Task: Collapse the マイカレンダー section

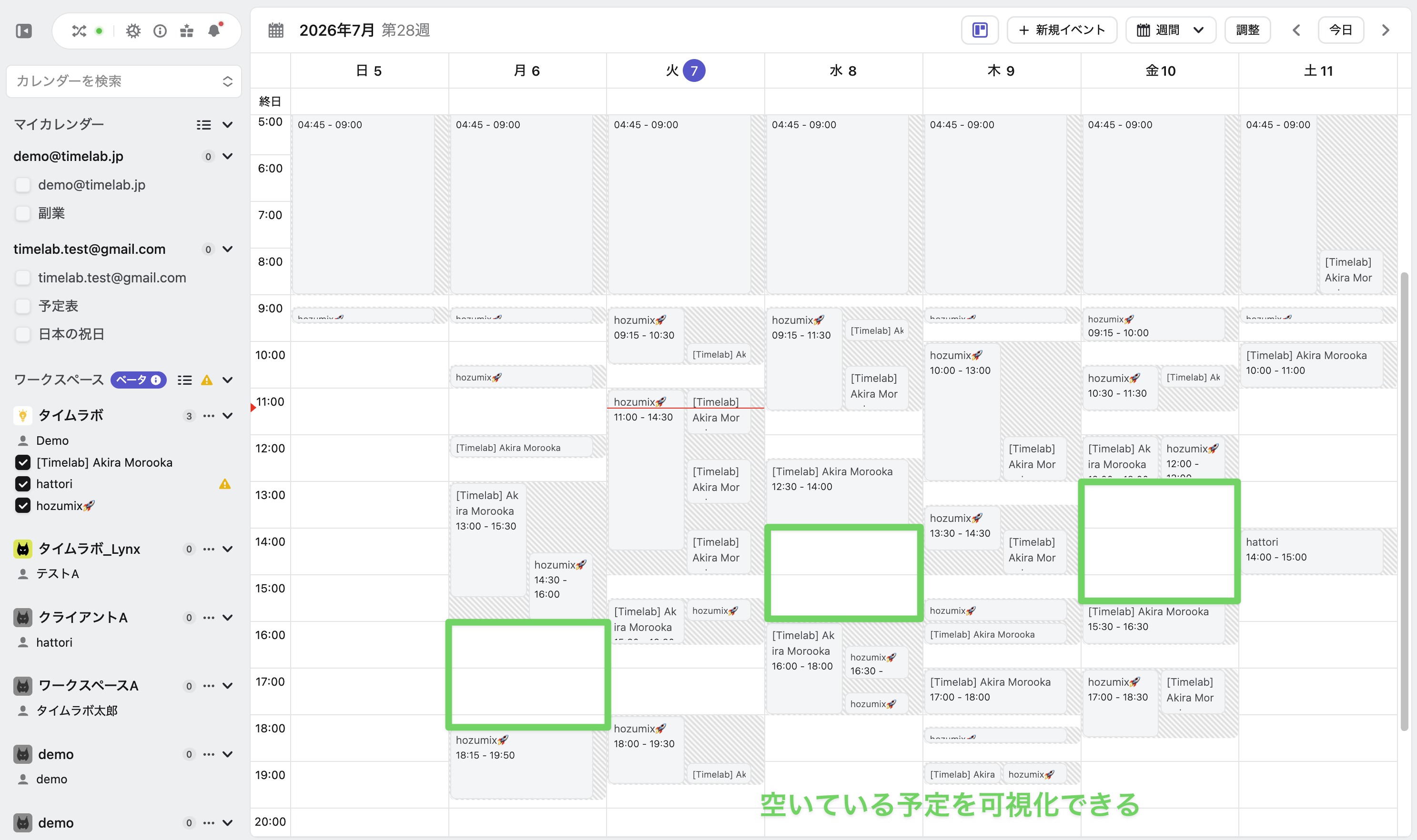Action: (x=227, y=125)
